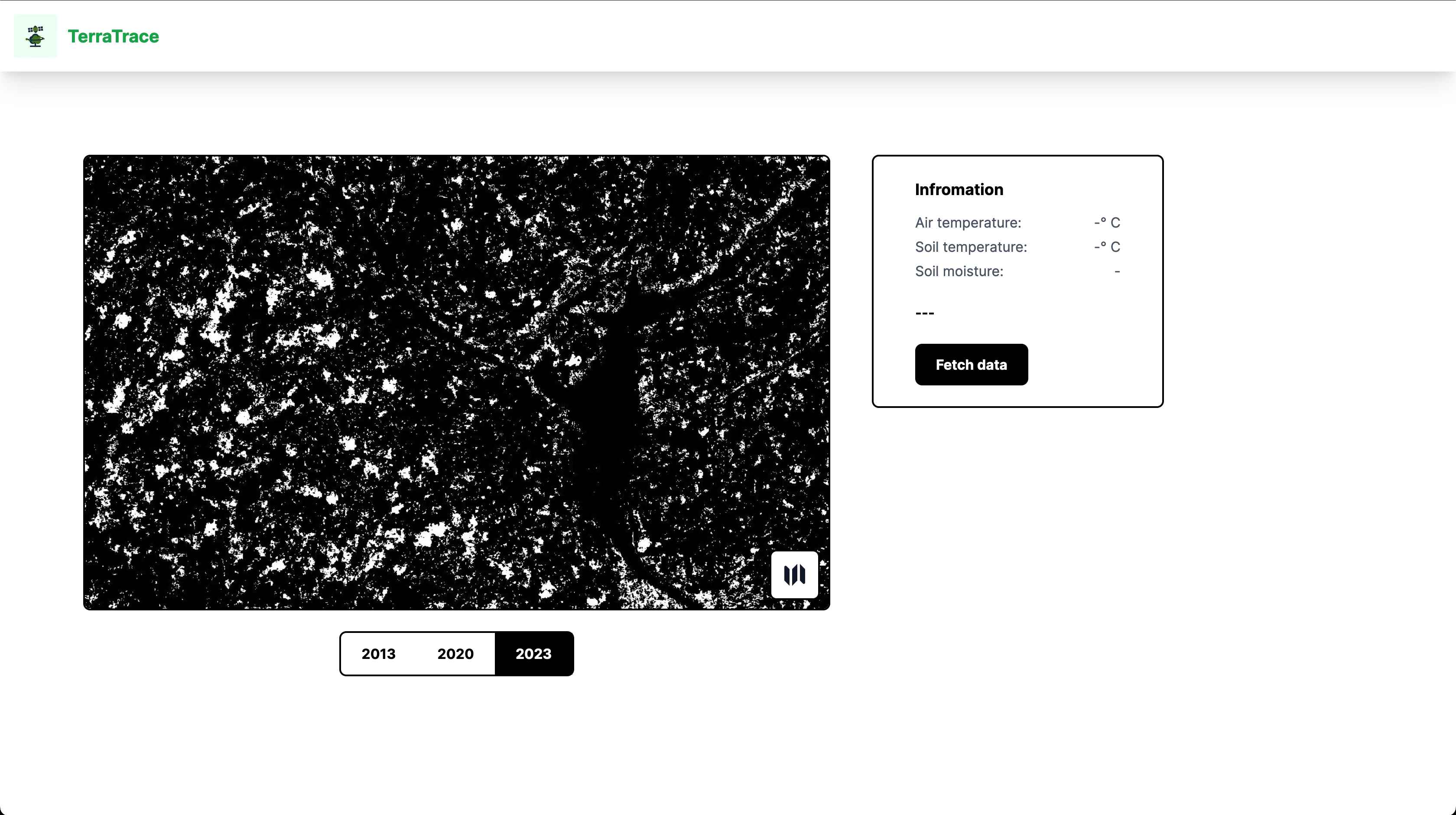Screen dimensions: 1456x815
Task: Select the active 2023 year option
Action: [533, 654]
